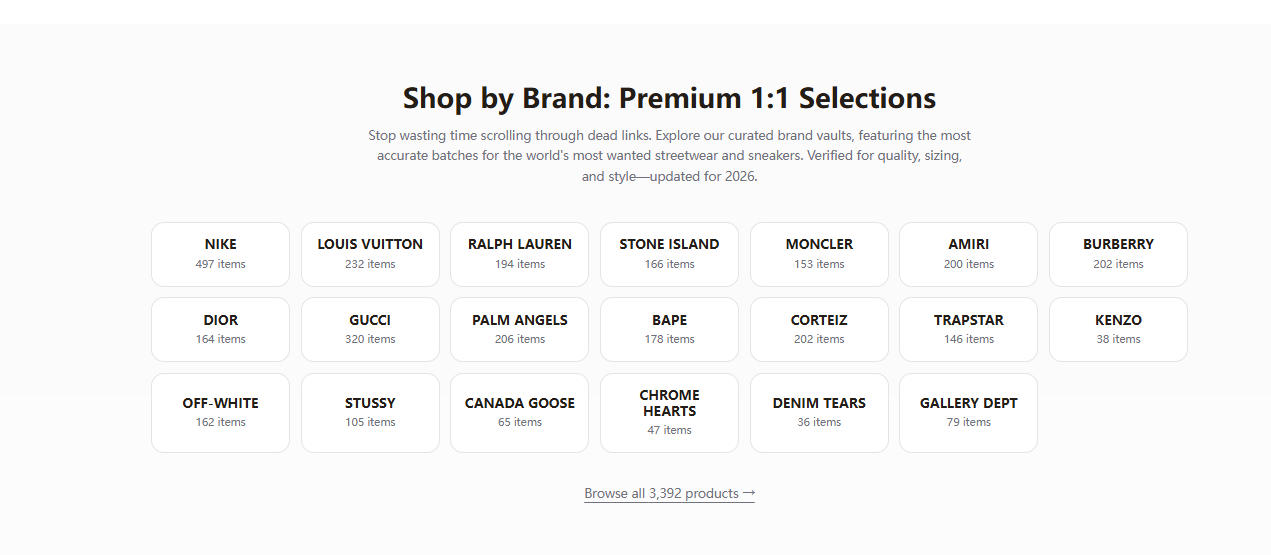Screen dimensions: 1271x555
Task: Open the Denim Tears brand tile
Action: tap(819, 412)
